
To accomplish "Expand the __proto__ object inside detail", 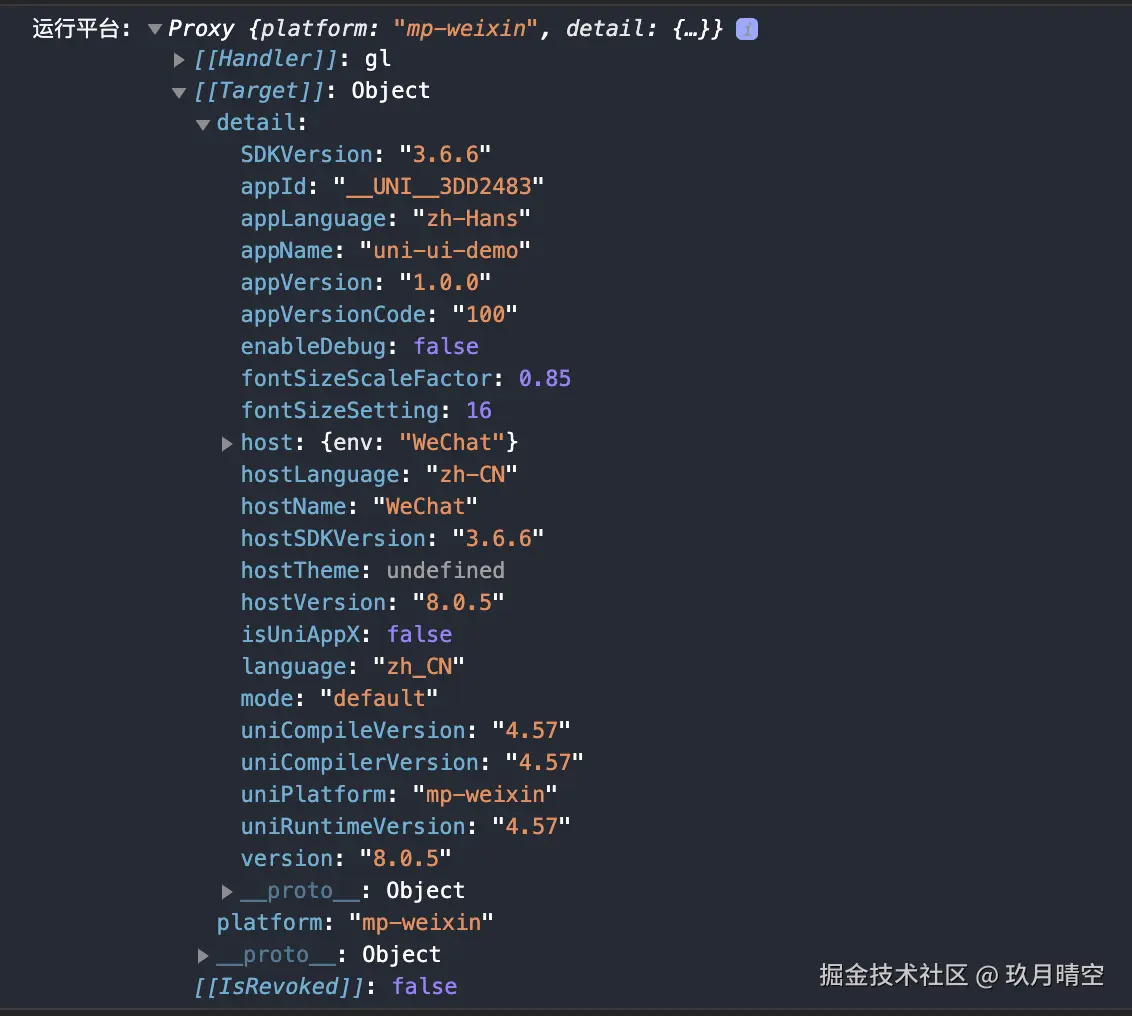I will tap(227, 891).
